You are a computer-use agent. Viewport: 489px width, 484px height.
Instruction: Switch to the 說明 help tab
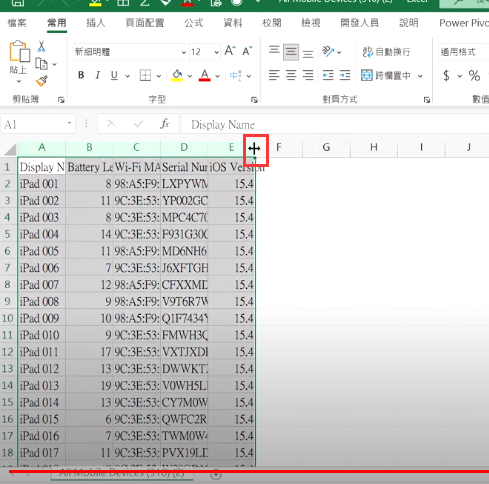pos(409,23)
